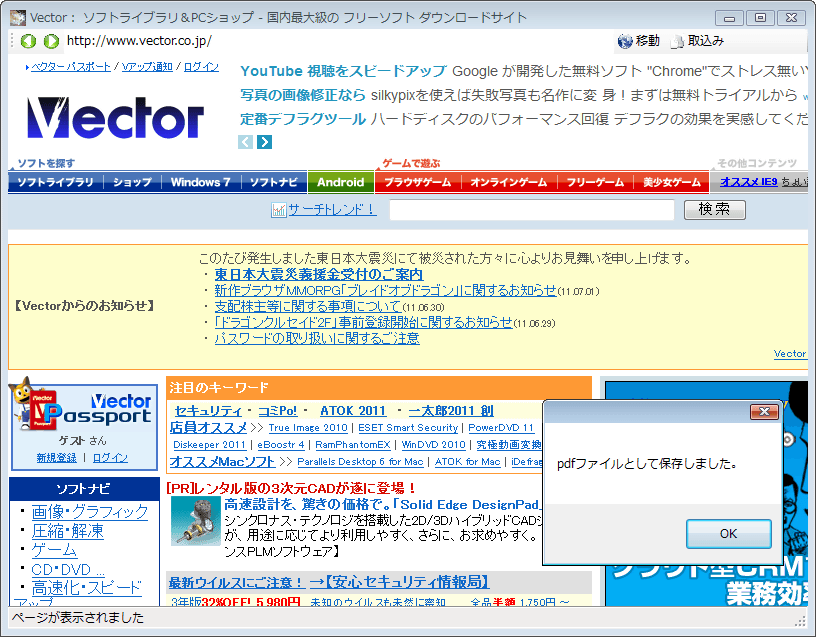The width and height of the screenshot is (816, 637).
Task: Go back with the green left arrow
Action: tap(28, 41)
